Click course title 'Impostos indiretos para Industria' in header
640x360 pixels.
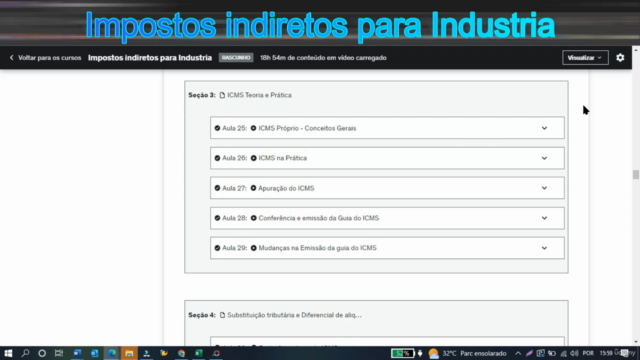tap(150, 58)
